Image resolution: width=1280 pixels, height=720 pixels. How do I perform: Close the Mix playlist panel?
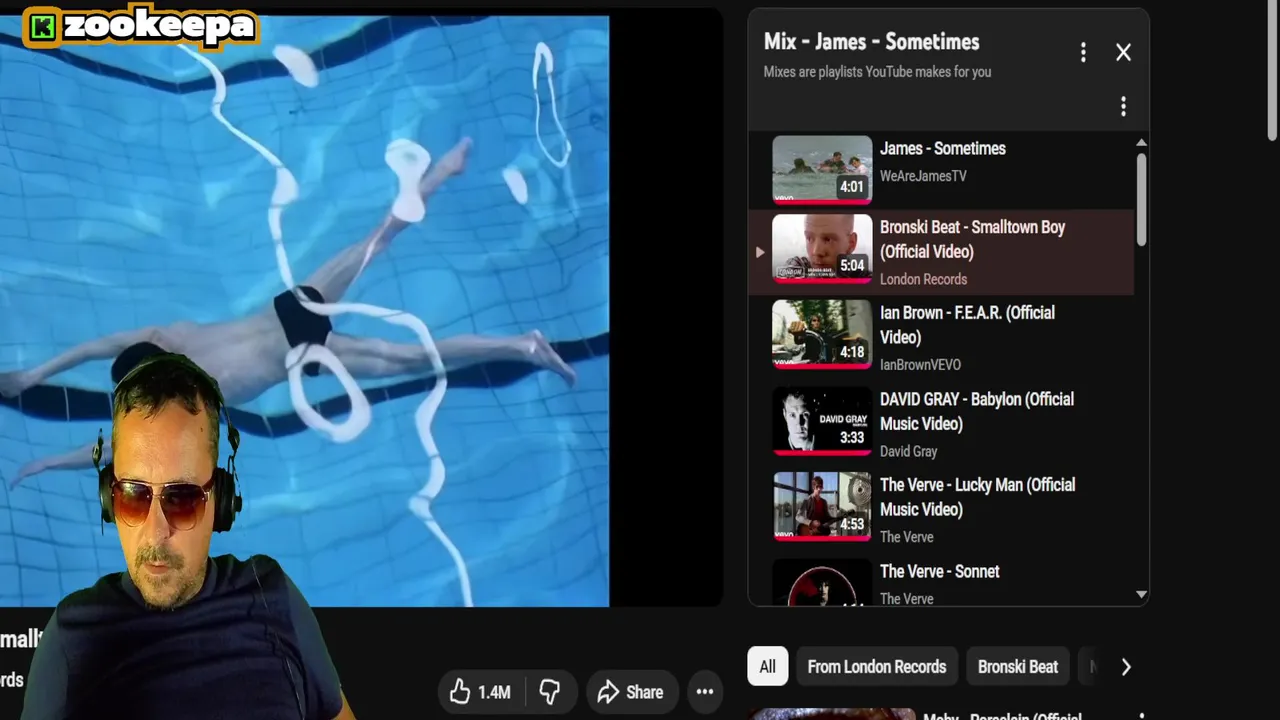click(1123, 52)
